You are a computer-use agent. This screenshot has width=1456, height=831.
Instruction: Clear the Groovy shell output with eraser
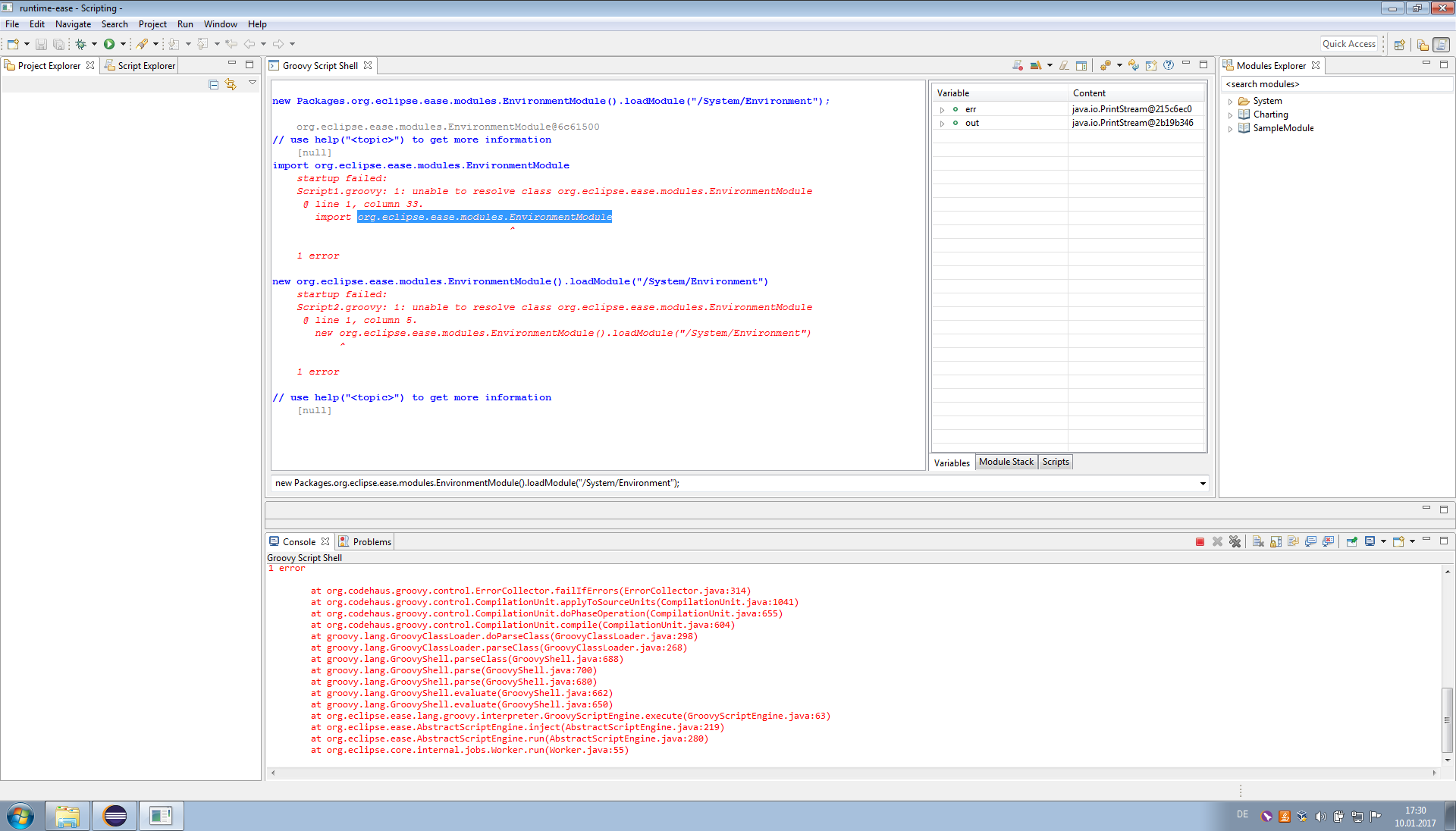(1064, 66)
